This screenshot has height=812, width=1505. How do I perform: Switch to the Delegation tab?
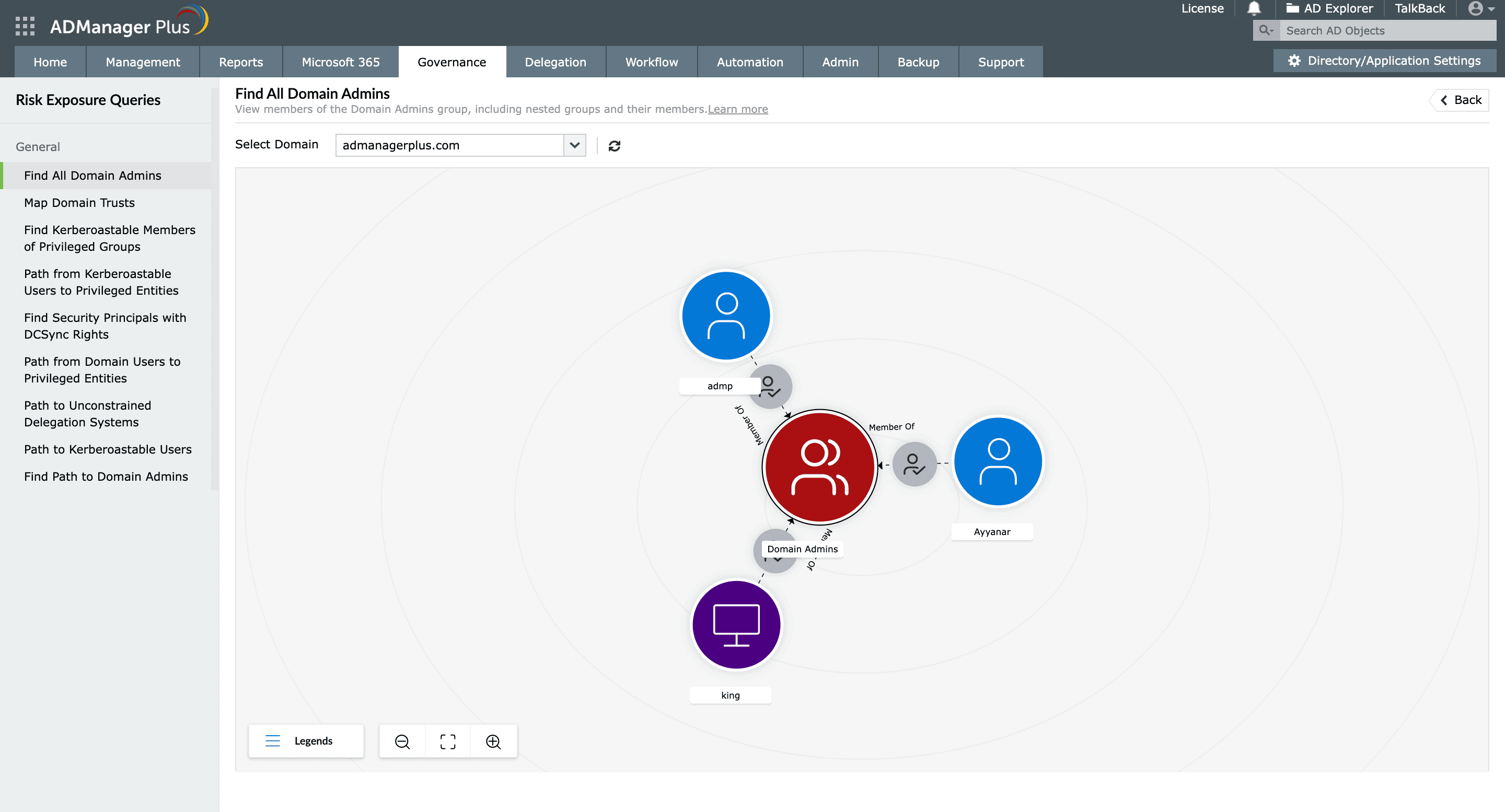tap(554, 62)
